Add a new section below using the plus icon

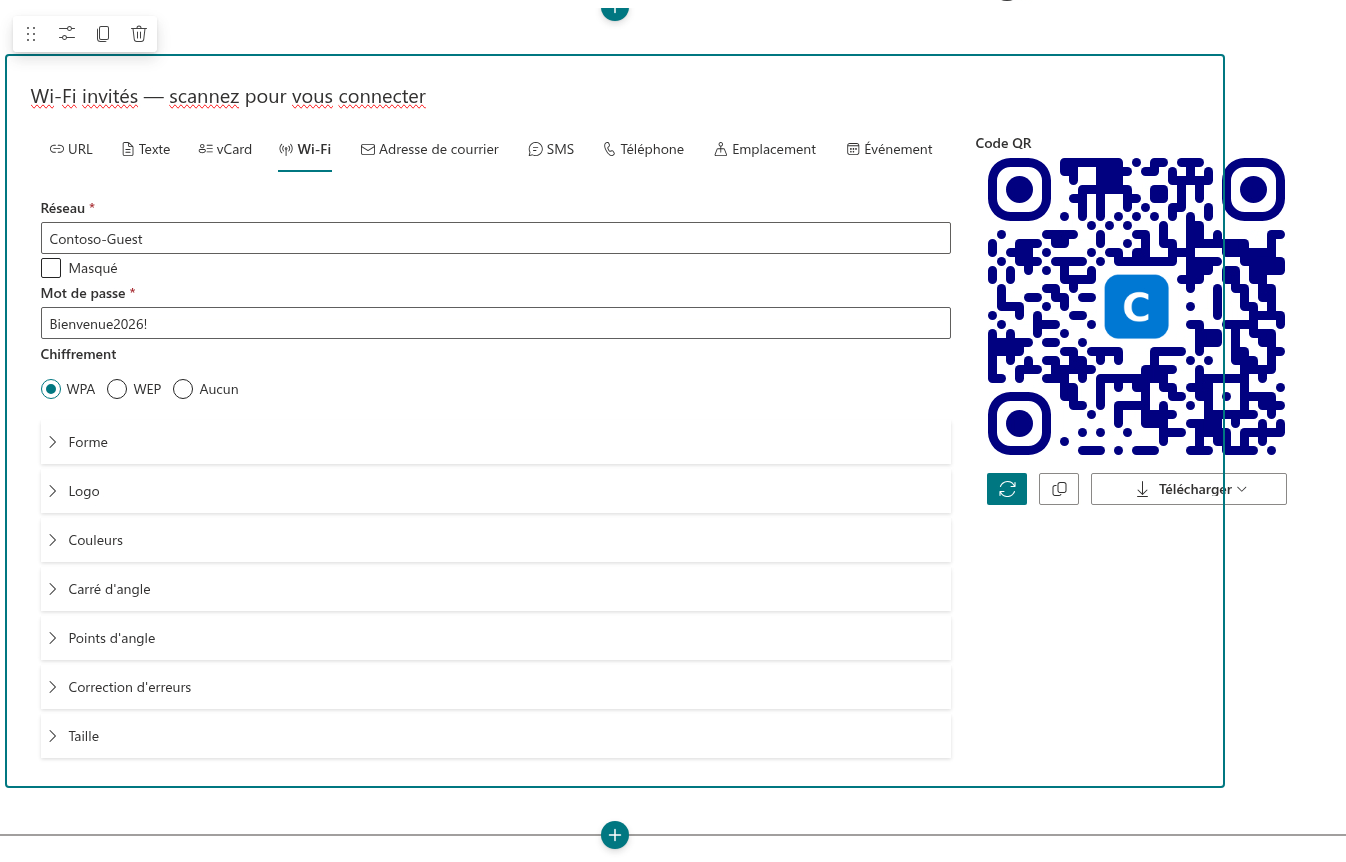[x=615, y=835]
